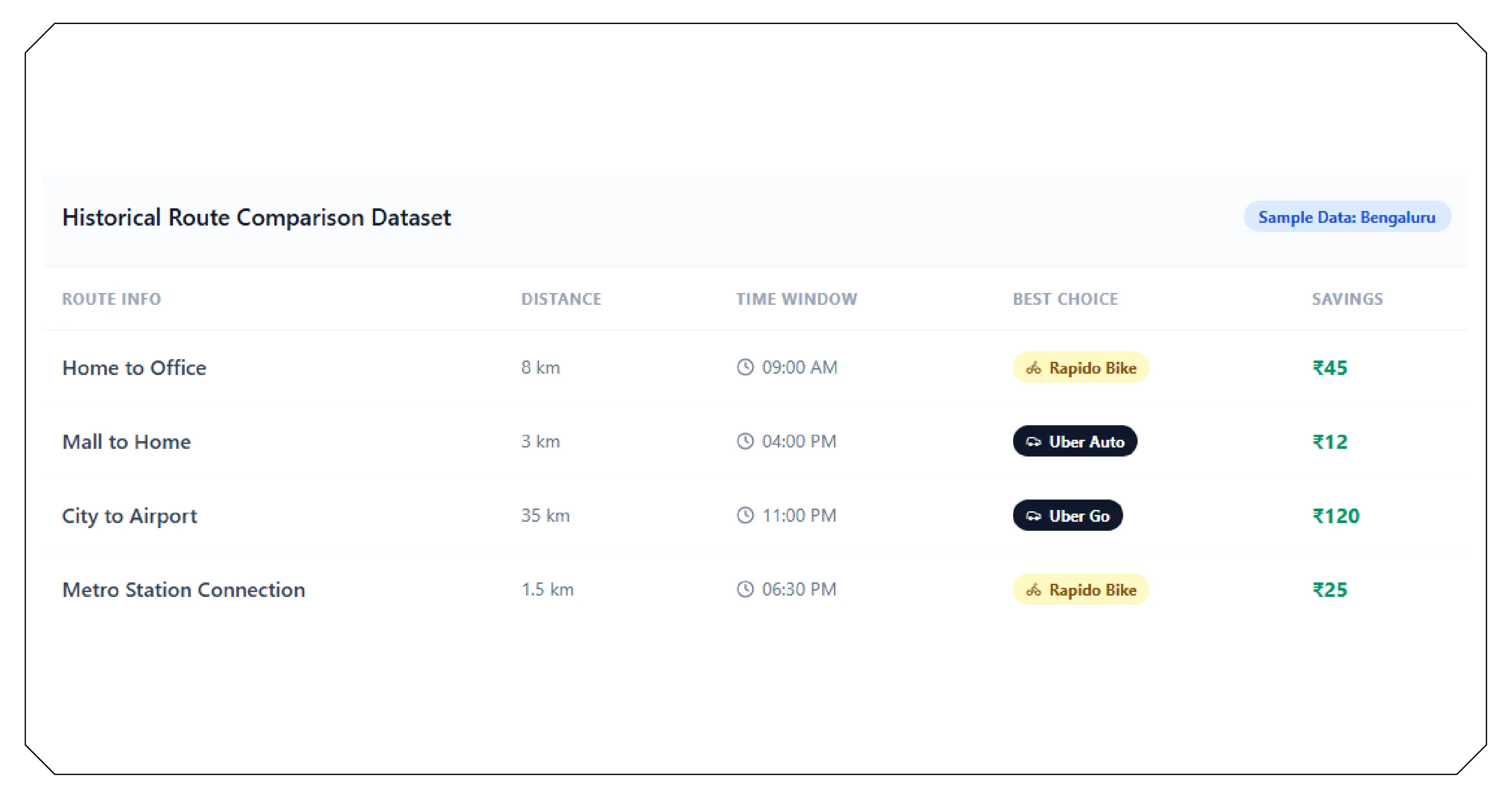1512x798 pixels.
Task: Click the car icon in Uber Go badge
Action: 1033,516
